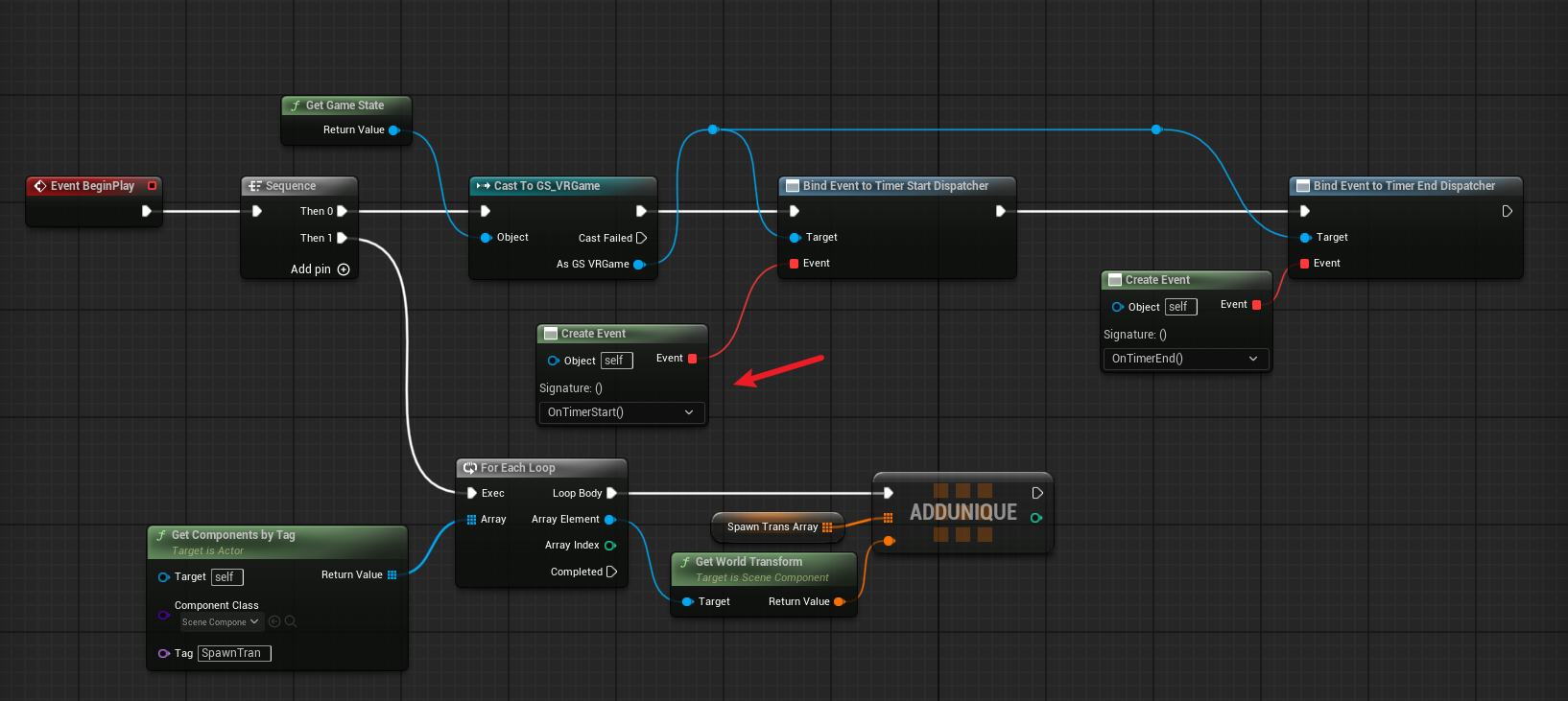The image size is (1568, 701).
Task: Select the Cast To GS_VRGame node title
Action: (x=547, y=186)
